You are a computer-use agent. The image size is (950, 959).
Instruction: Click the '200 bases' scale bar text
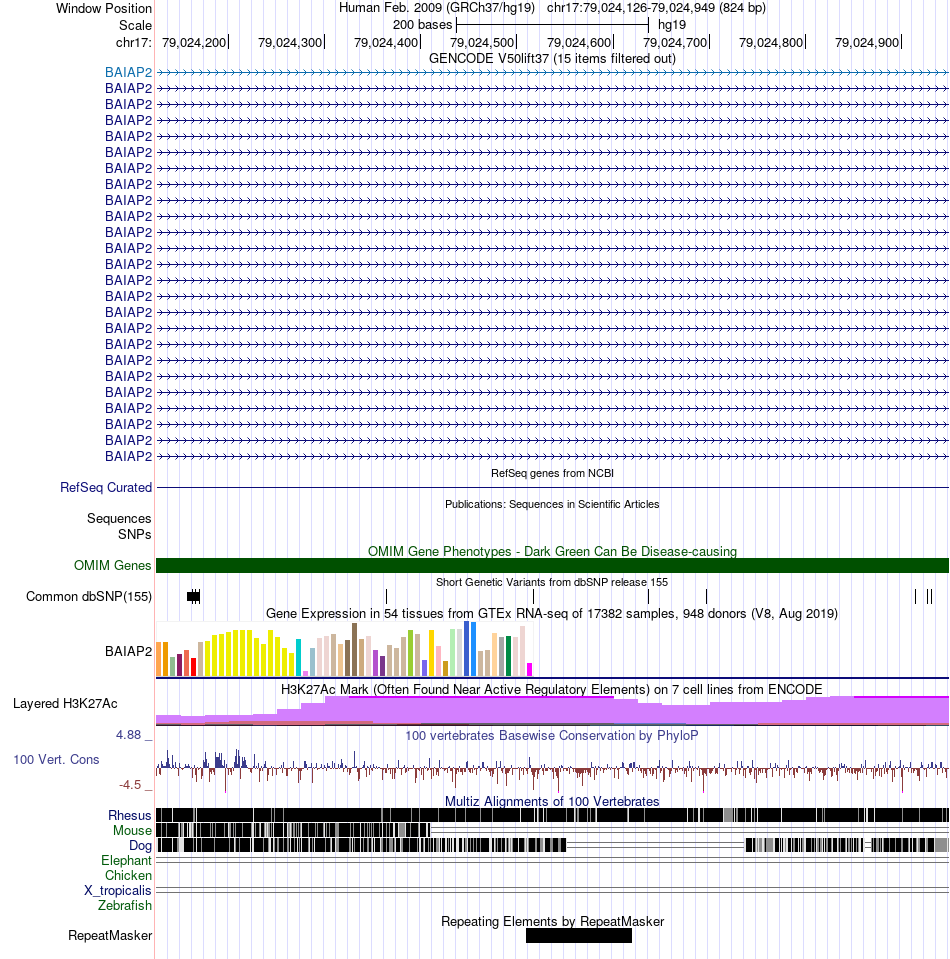click(422, 25)
